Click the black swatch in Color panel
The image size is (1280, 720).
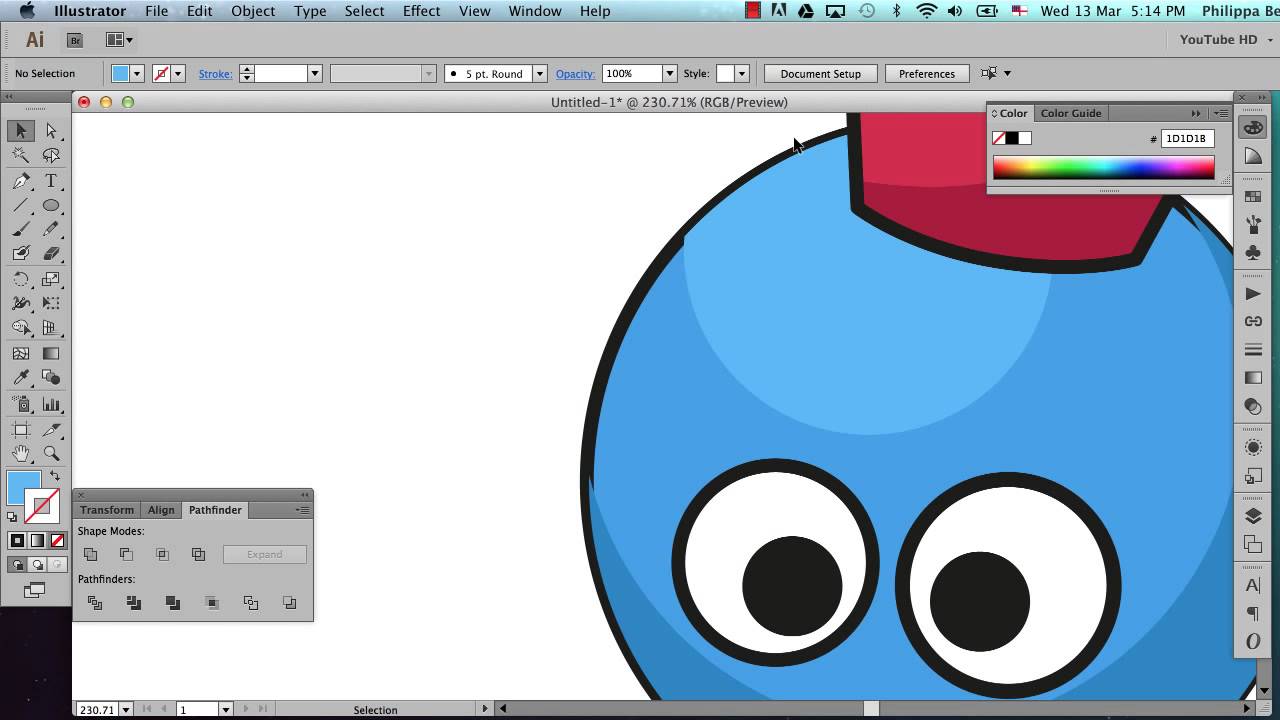pyautogui.click(x=1012, y=138)
